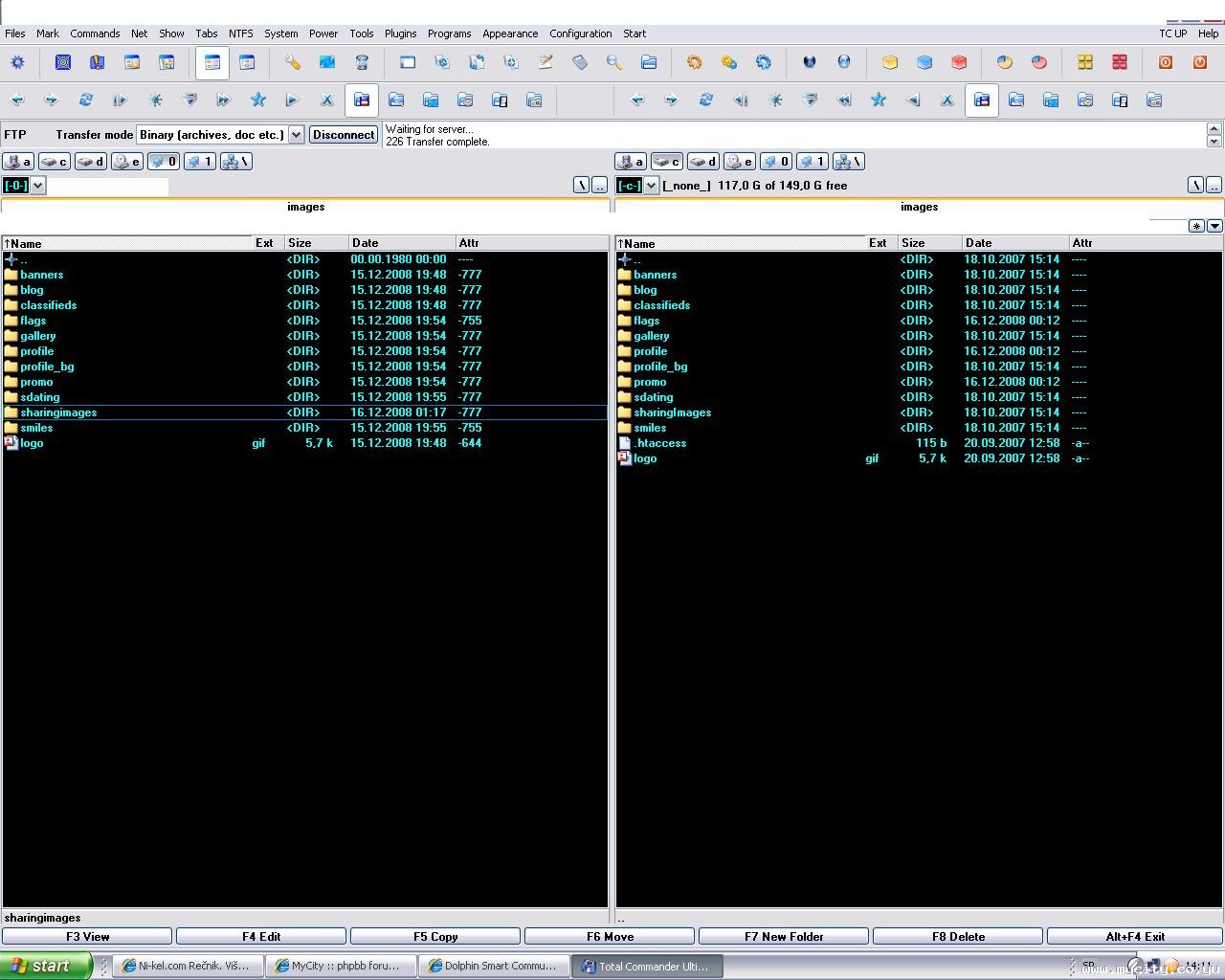Expand the right panel [-c-] drive dropdown
Screen dimensions: 1225x980
[652, 186]
